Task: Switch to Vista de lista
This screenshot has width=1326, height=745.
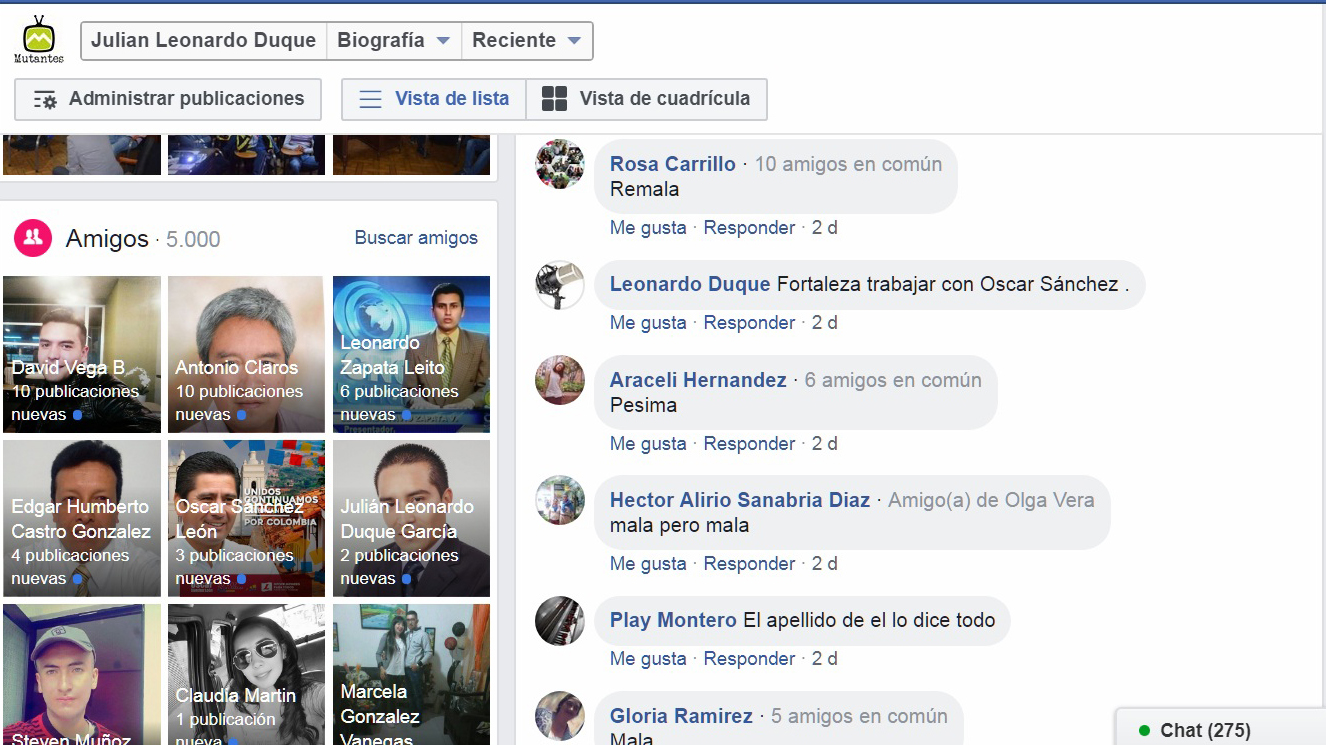Action: (434, 99)
